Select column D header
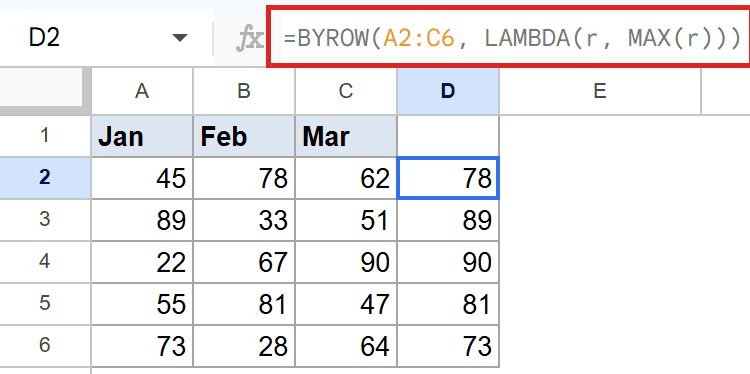 click(448, 91)
